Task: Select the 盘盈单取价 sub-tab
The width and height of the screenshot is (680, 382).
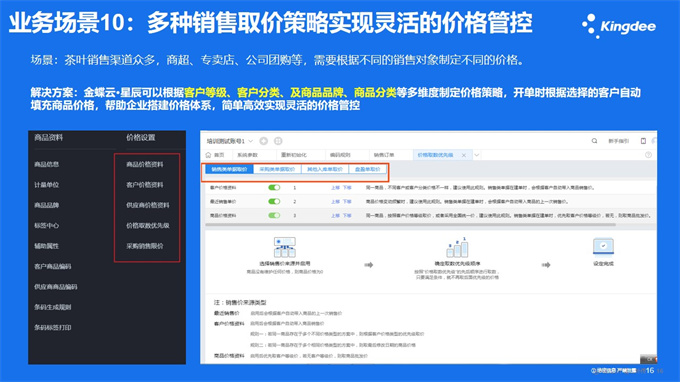Action: point(368,169)
